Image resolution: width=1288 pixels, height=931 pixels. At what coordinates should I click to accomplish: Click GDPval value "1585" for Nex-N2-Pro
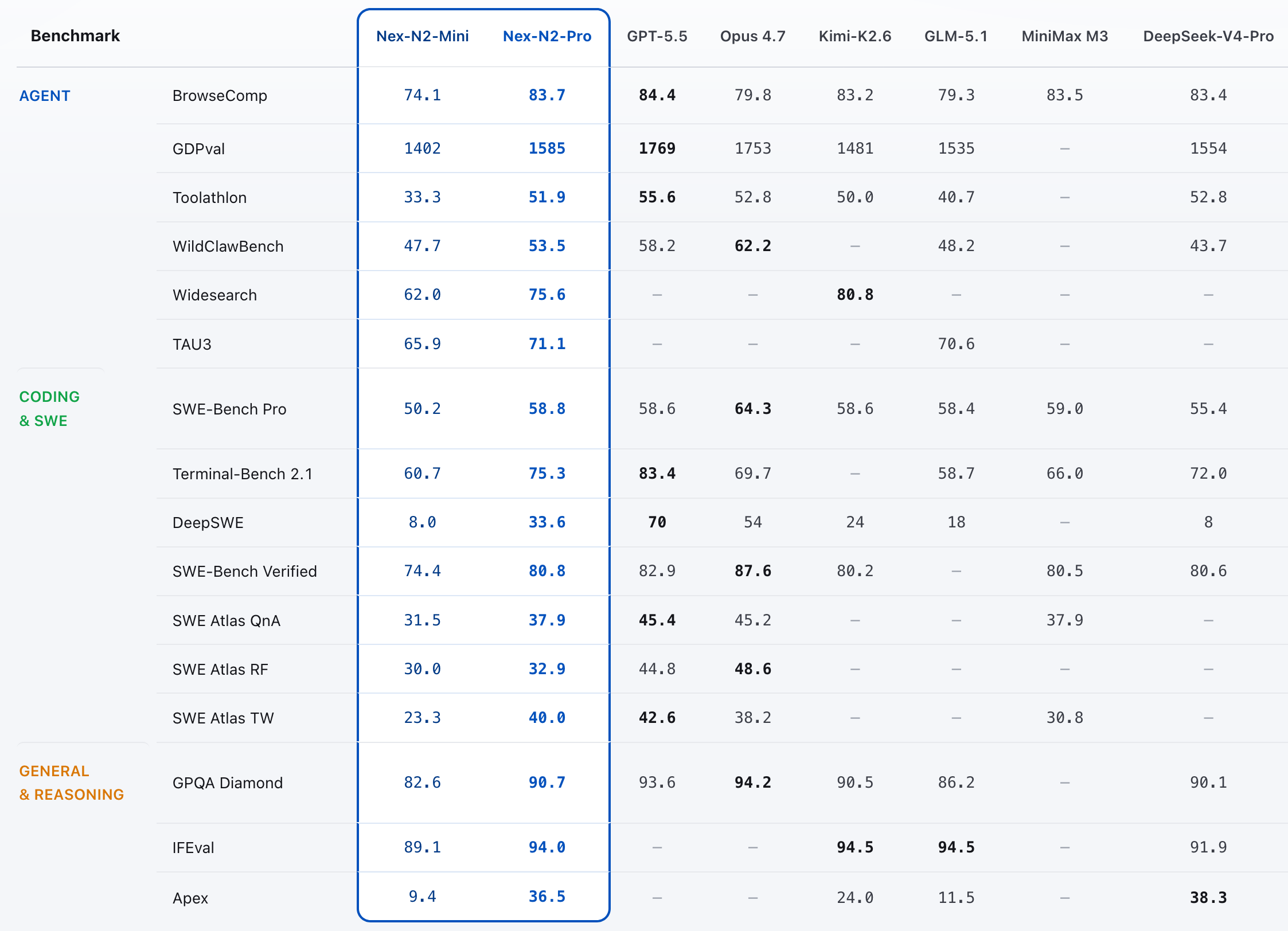coord(547,148)
